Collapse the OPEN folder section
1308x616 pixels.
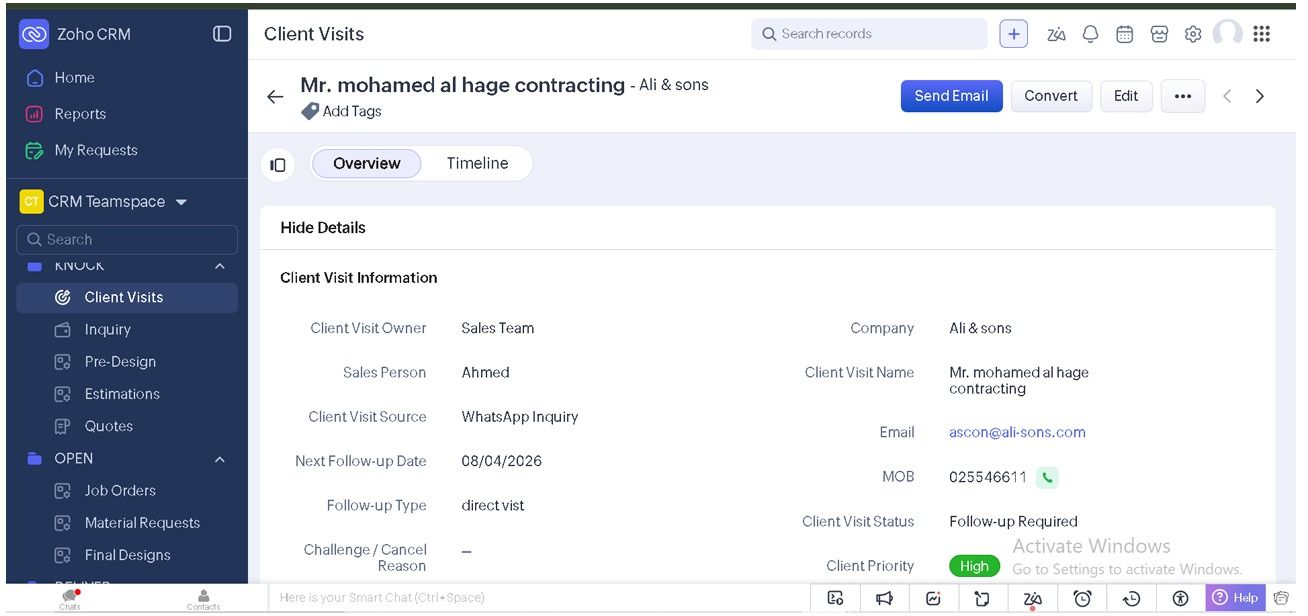tap(220, 459)
